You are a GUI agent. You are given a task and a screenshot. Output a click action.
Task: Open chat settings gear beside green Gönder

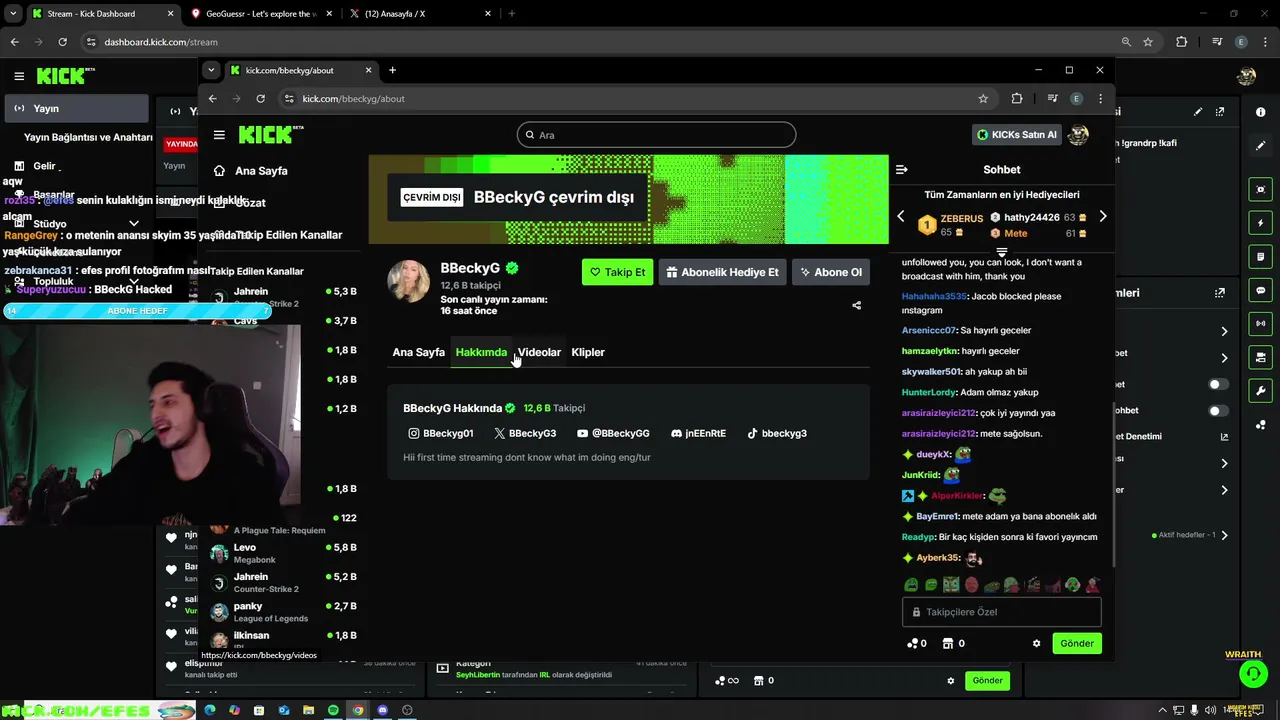(1036, 643)
